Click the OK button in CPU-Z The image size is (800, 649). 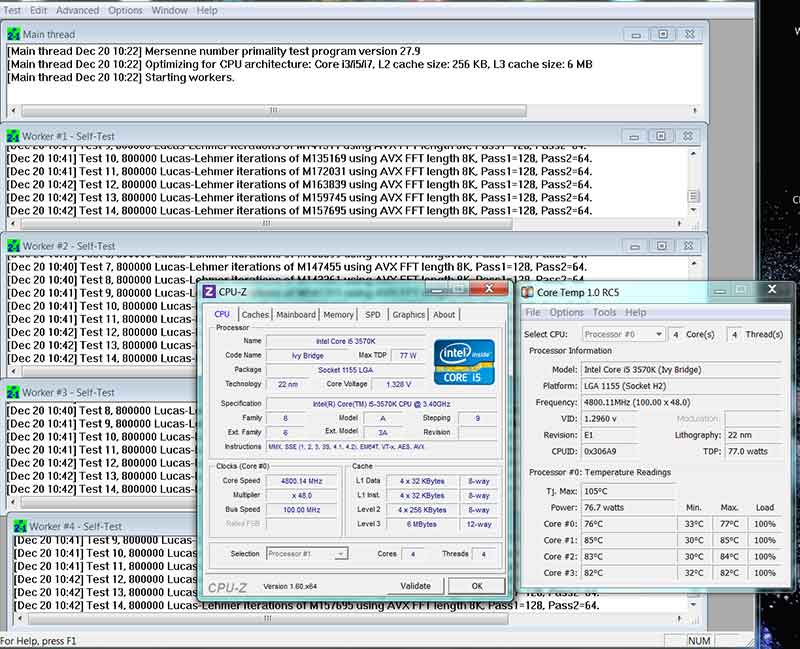pyautogui.click(x=477, y=586)
